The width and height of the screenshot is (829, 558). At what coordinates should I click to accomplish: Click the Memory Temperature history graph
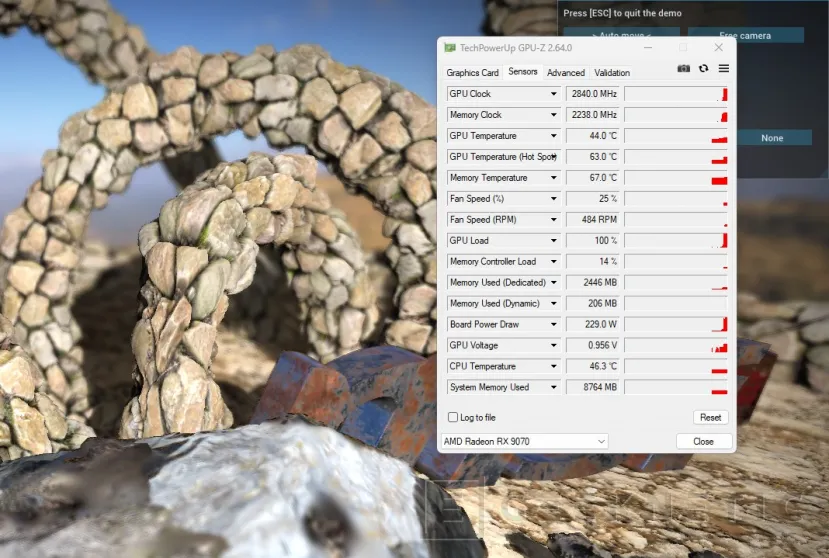point(676,178)
